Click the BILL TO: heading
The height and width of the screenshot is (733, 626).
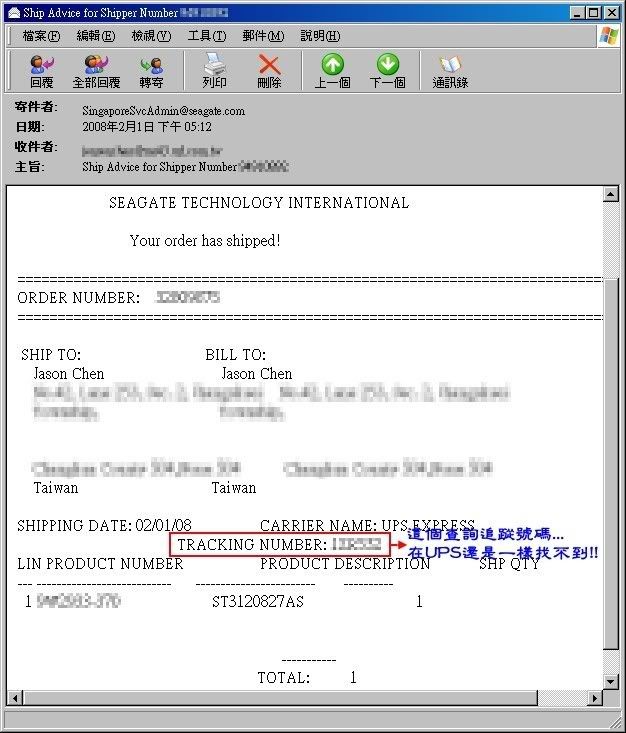(236, 355)
